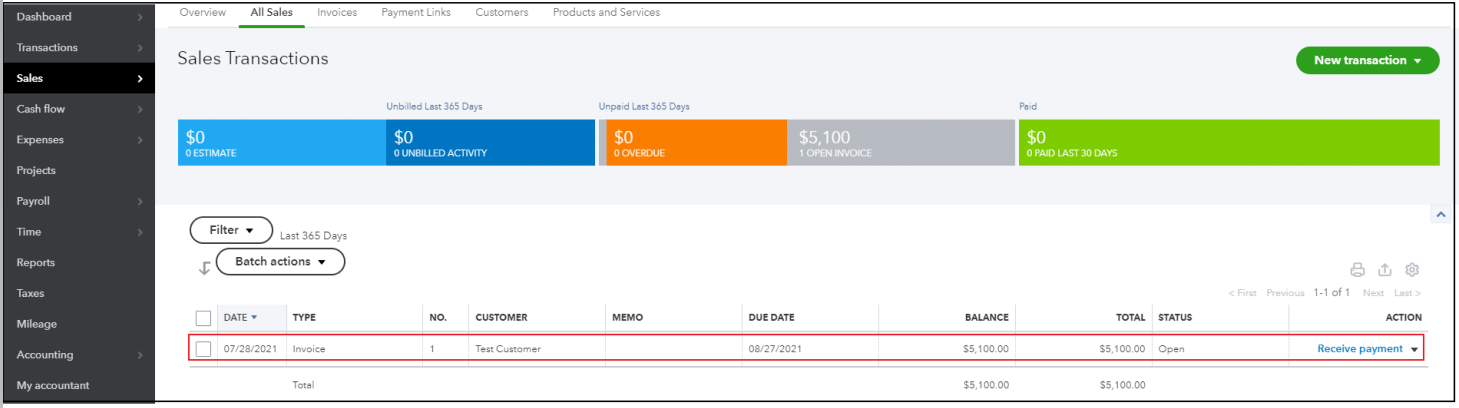Open table settings gear icon
The width and height of the screenshot is (1459, 408).
pyautogui.click(x=1412, y=270)
